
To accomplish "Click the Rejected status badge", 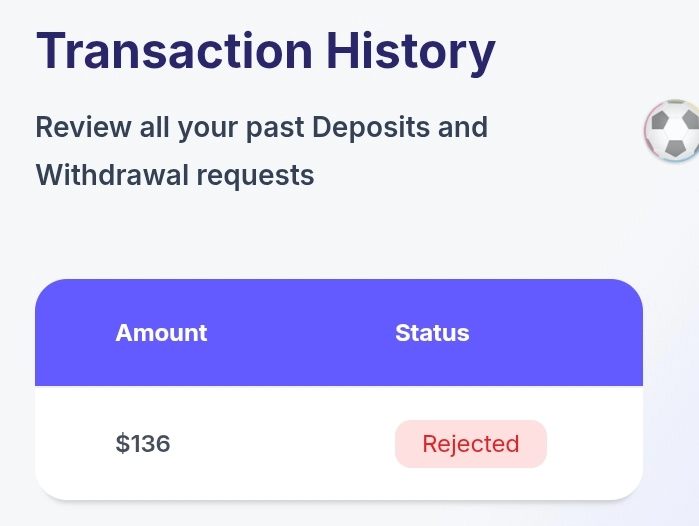I will point(471,444).
